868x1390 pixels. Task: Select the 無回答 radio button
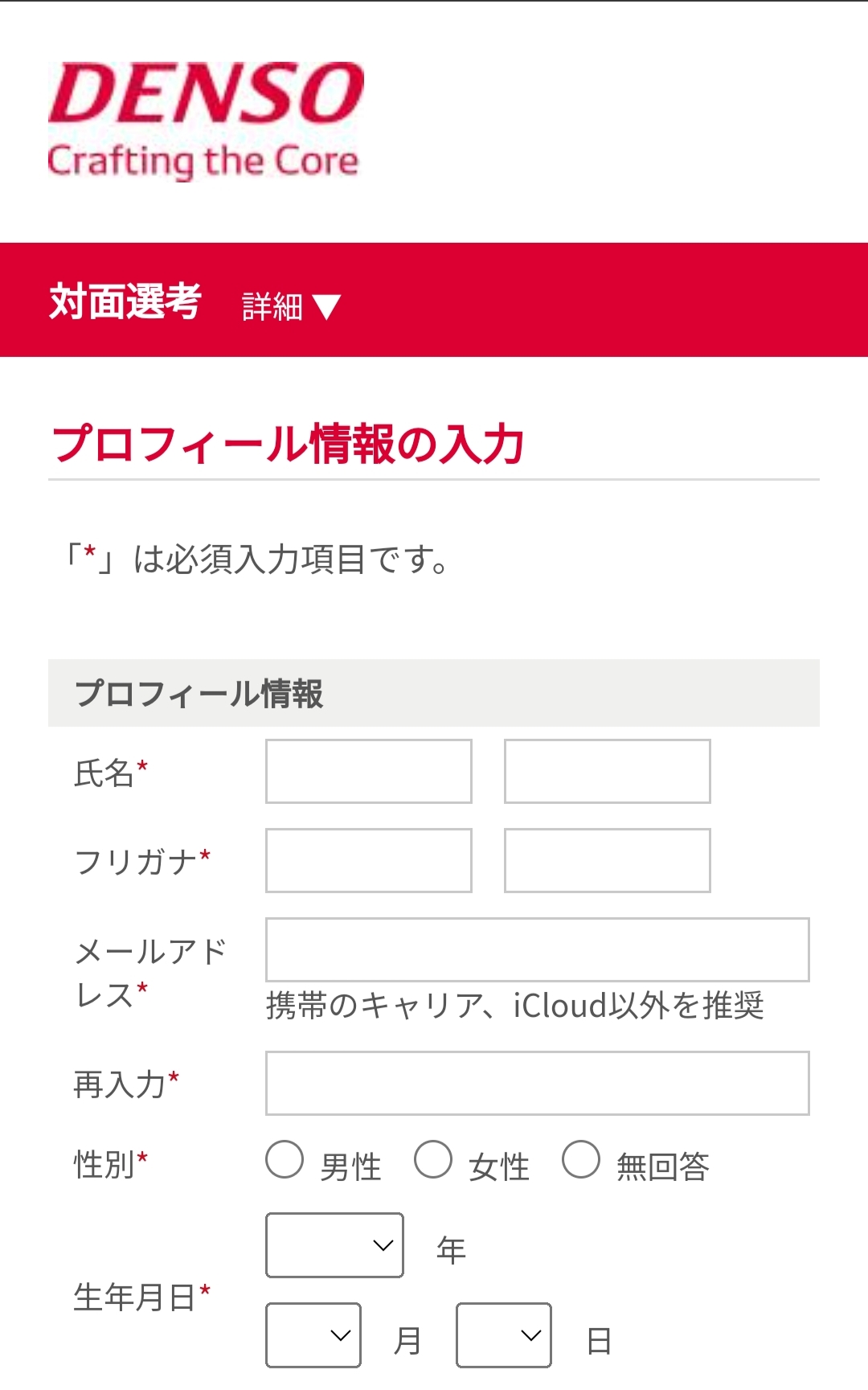pyautogui.click(x=581, y=1160)
